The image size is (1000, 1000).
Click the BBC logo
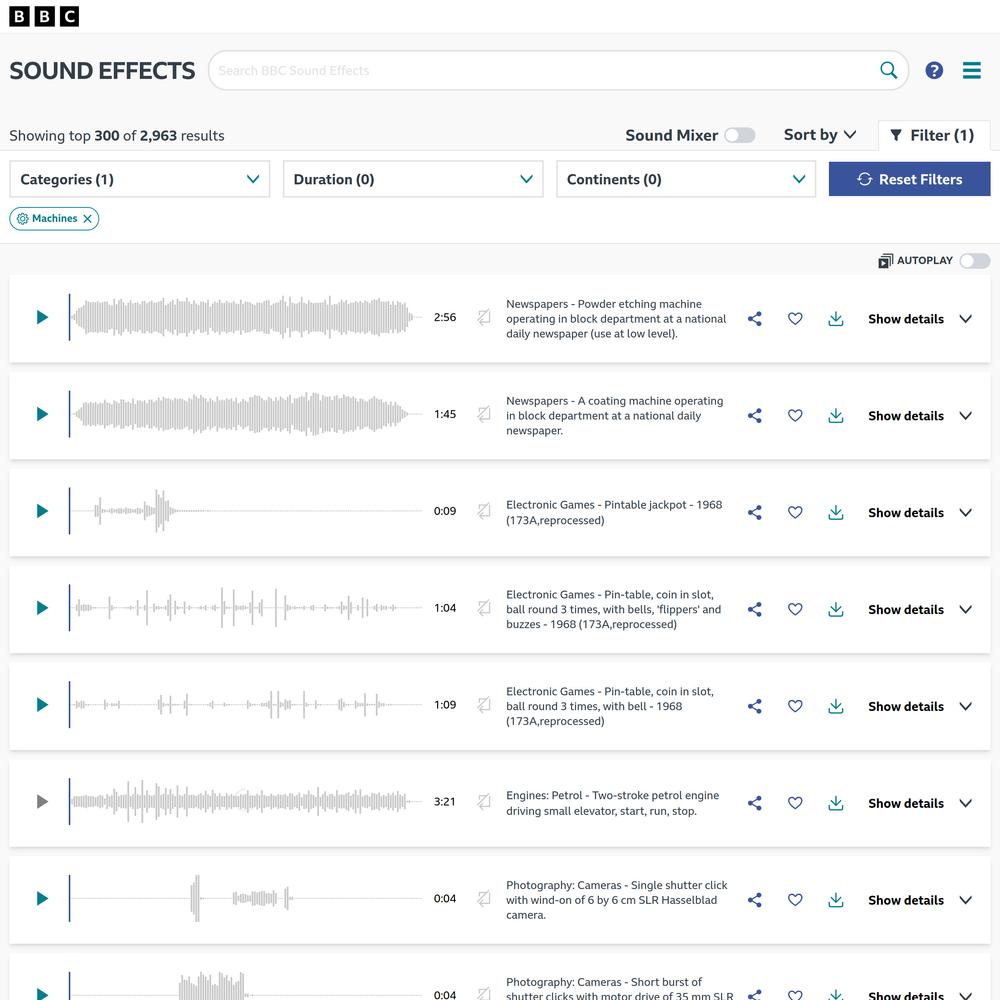(x=44, y=17)
